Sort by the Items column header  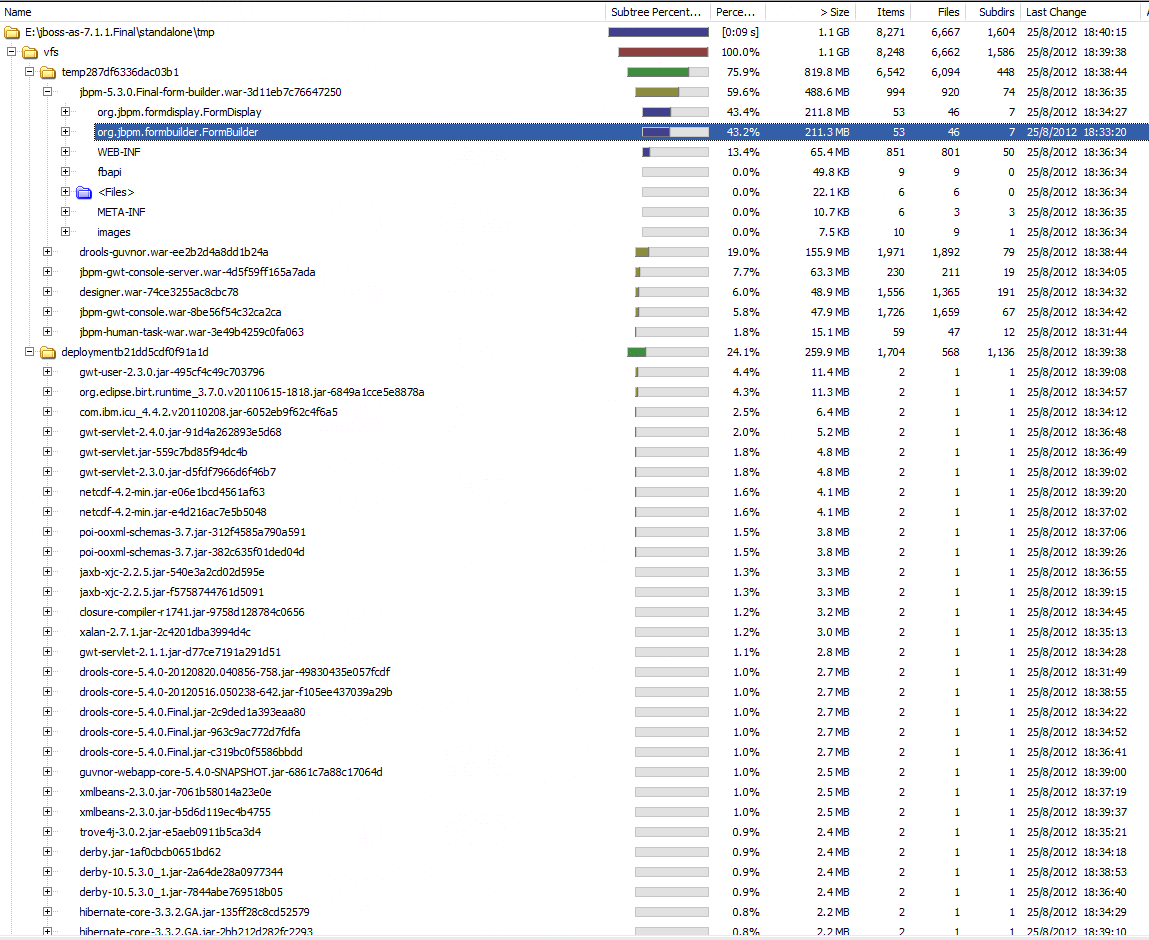tap(883, 12)
